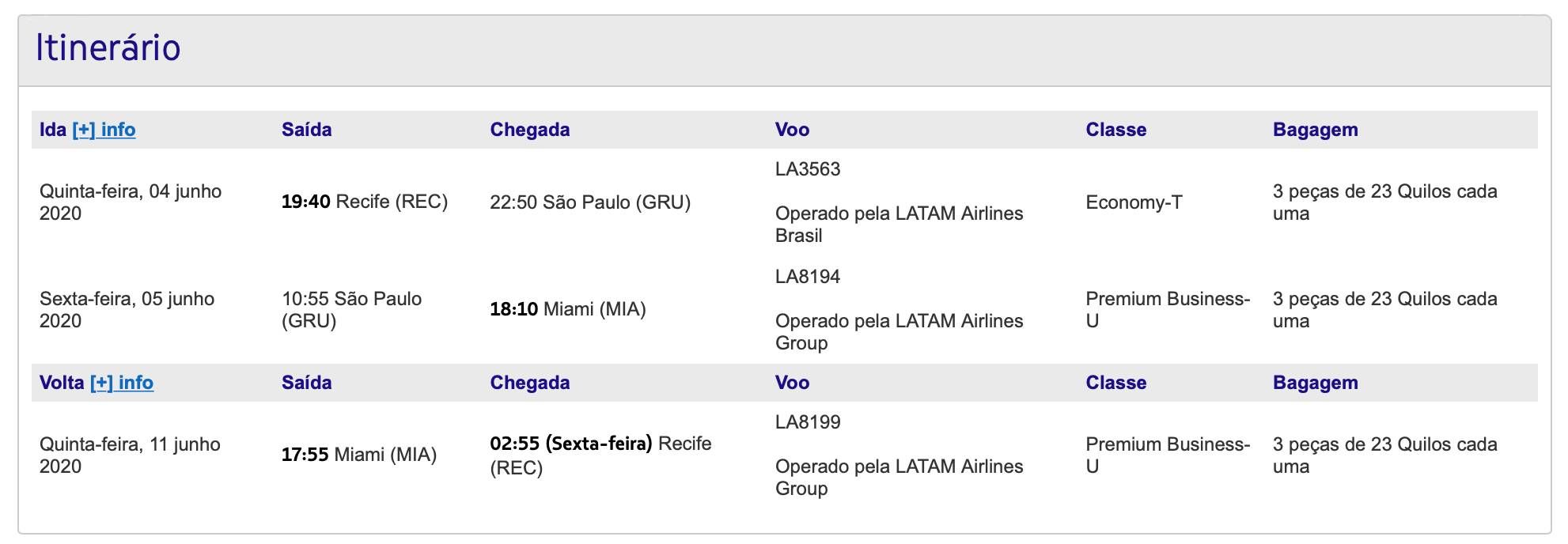Click the 18:10 Miami (MIA) arrival
The height and width of the screenshot is (544, 1568).
coord(568,309)
